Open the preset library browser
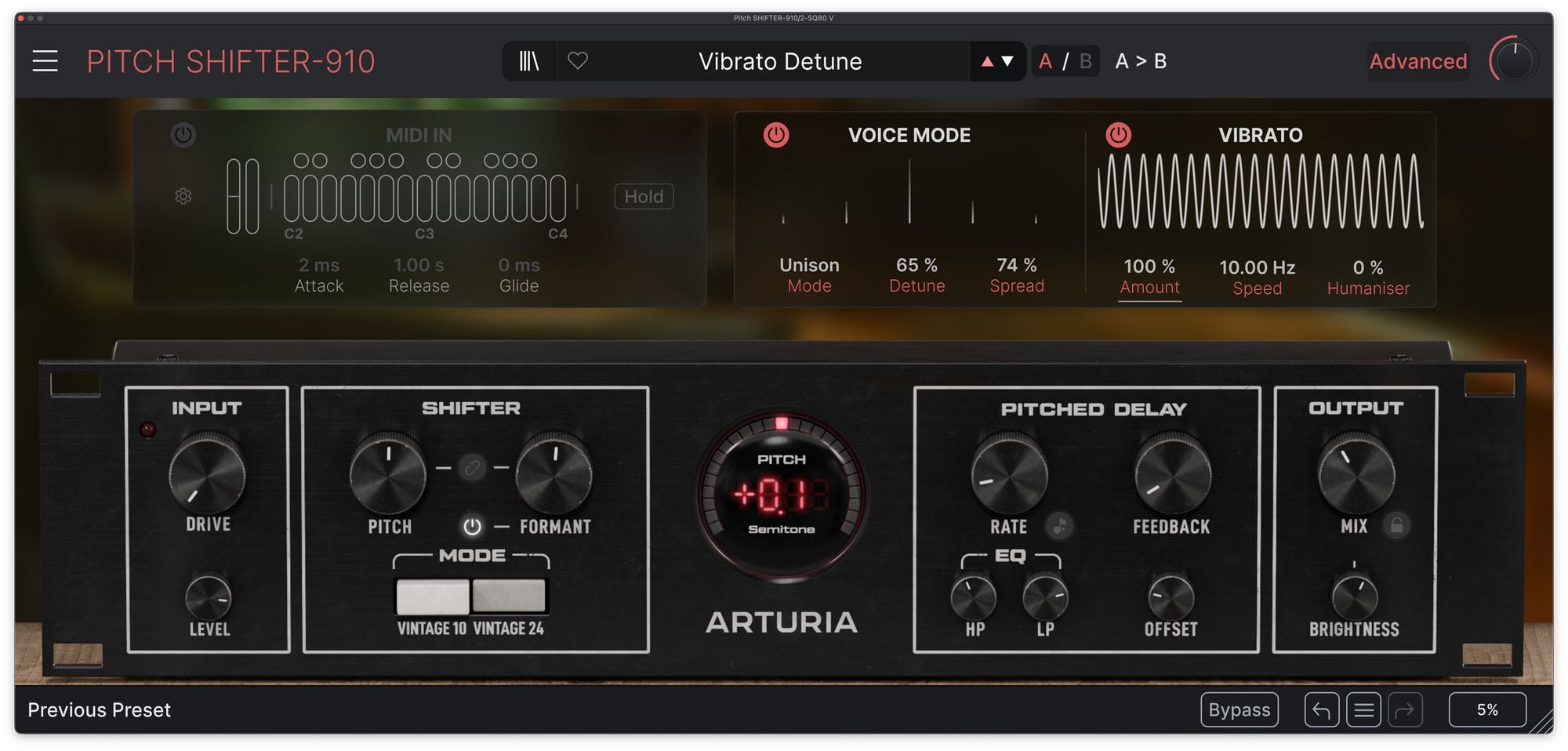Viewport: 1568px width, 751px height. (x=529, y=61)
